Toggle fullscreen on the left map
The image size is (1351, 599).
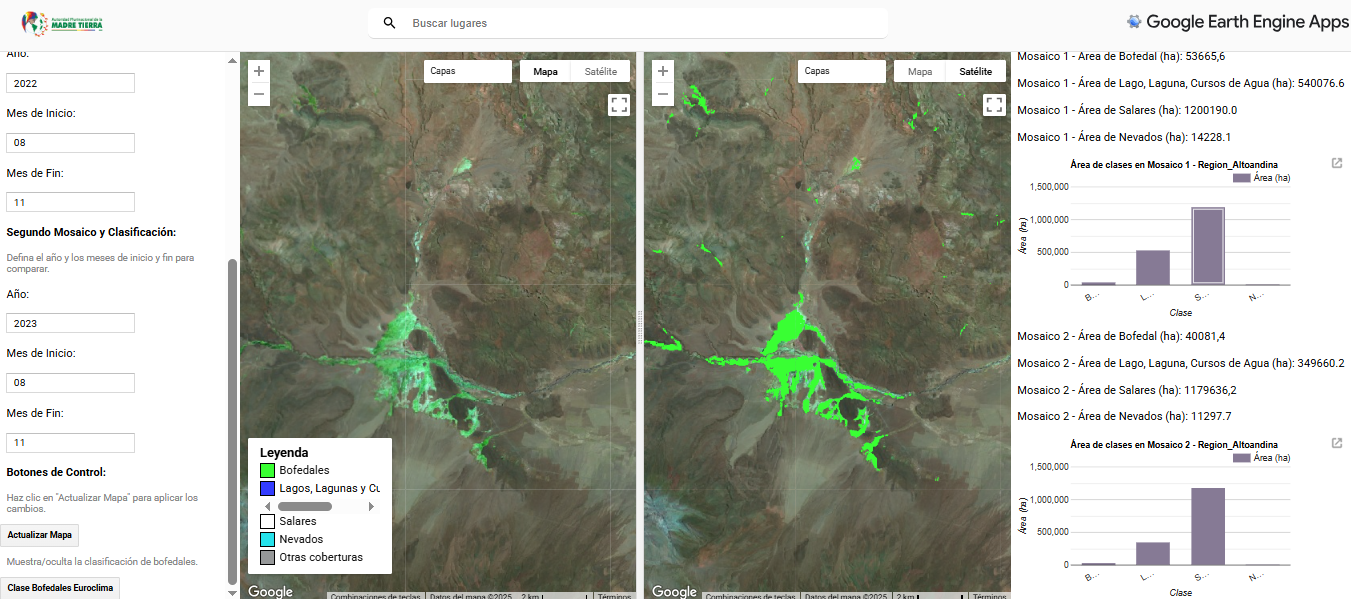point(619,105)
